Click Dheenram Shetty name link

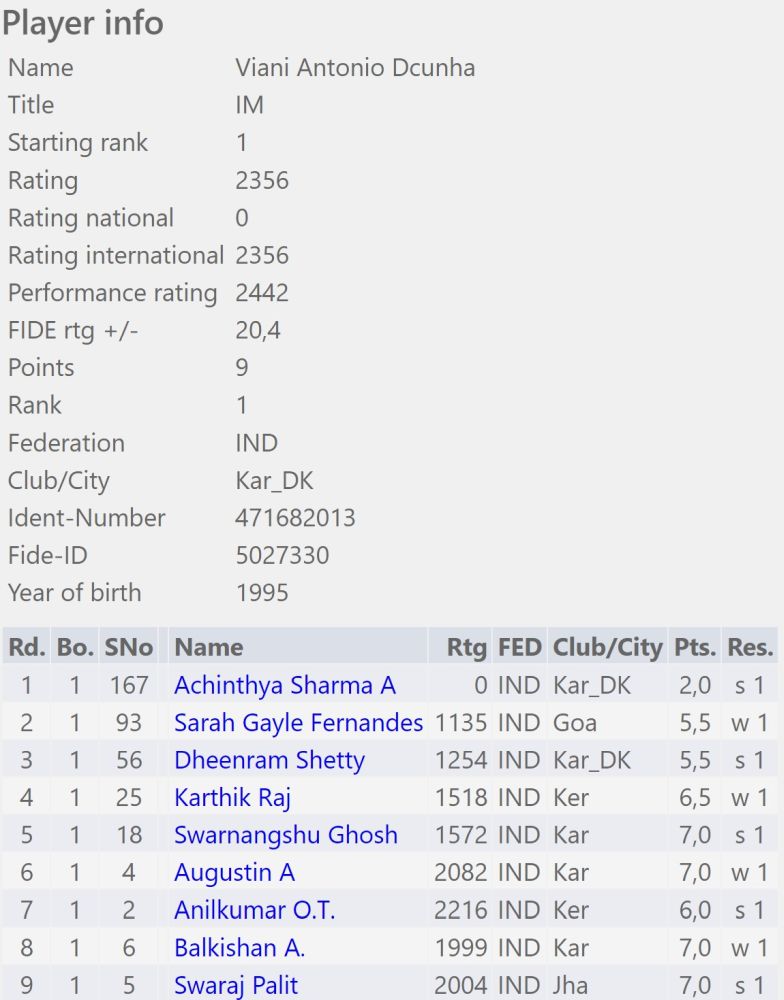[269, 760]
